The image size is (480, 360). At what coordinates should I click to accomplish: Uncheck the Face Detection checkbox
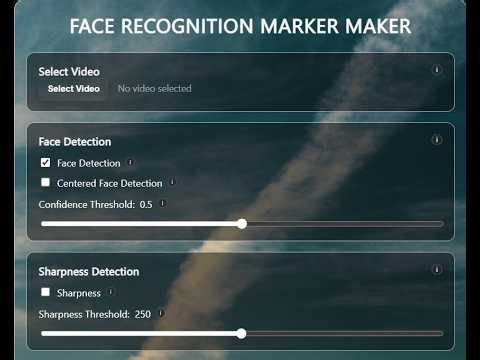pyautogui.click(x=45, y=163)
